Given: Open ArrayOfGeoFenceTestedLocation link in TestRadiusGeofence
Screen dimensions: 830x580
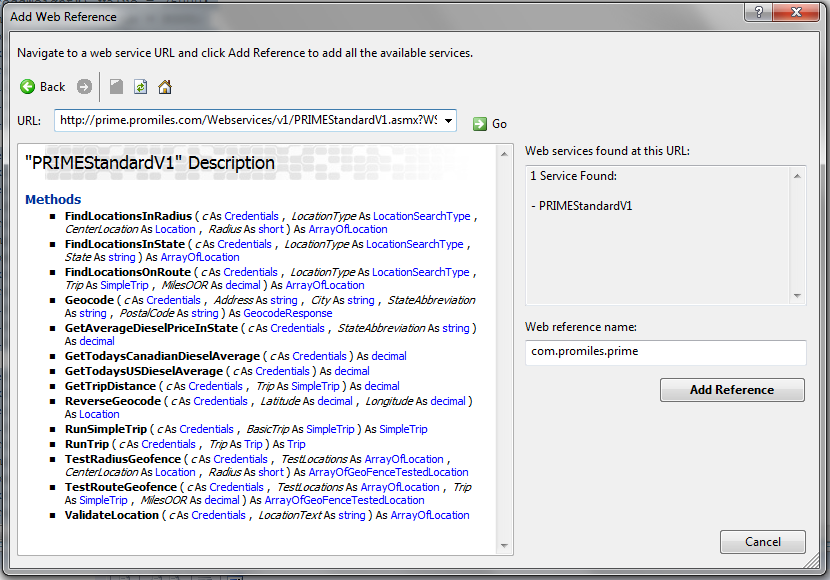Looking at the screenshot, I should point(389,472).
